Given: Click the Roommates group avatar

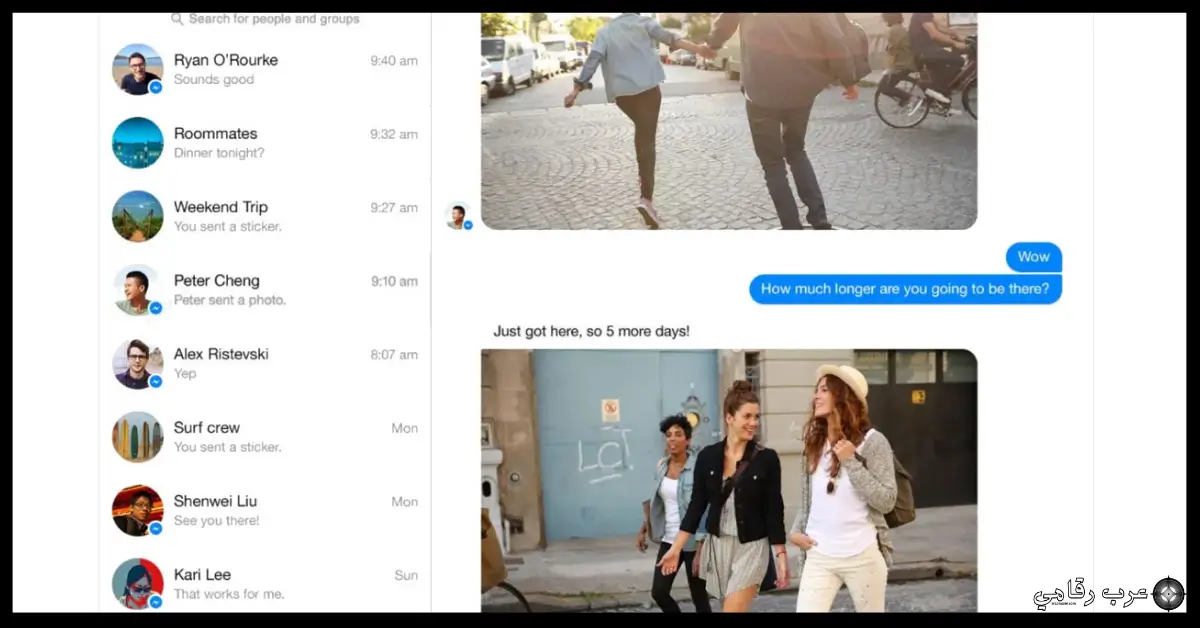Looking at the screenshot, I should coord(137,143).
